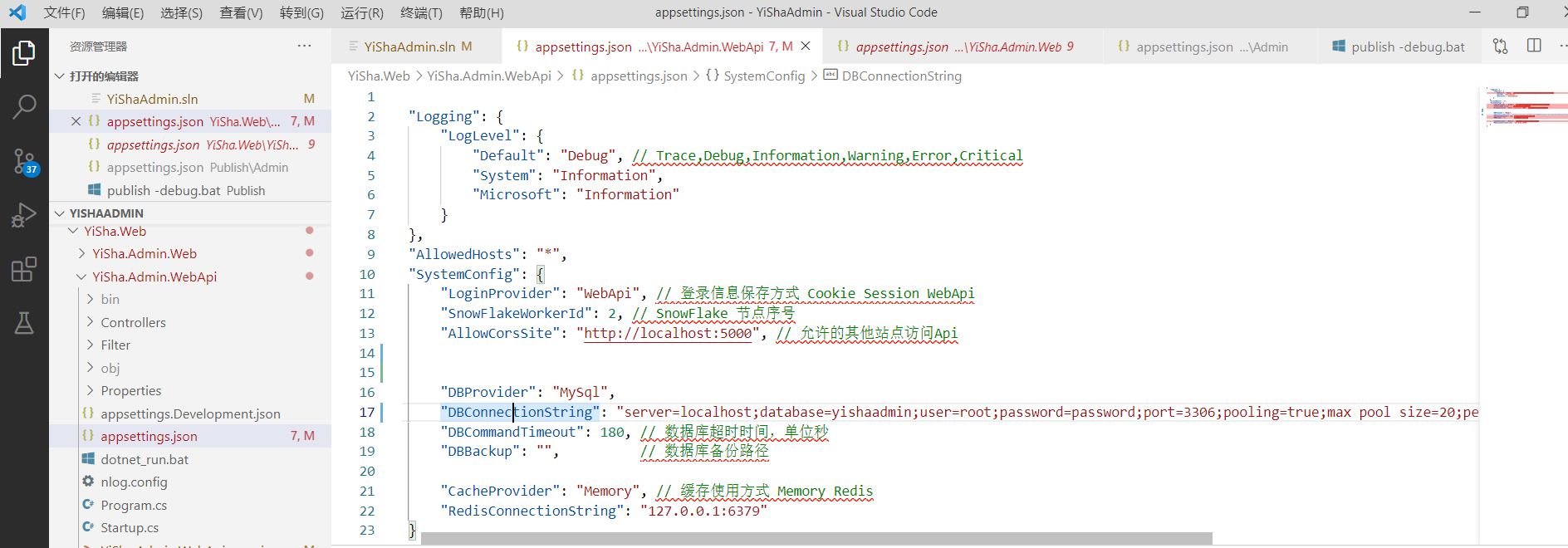Close appsettings.json in open editors list
The image size is (1568, 548).
[76, 121]
